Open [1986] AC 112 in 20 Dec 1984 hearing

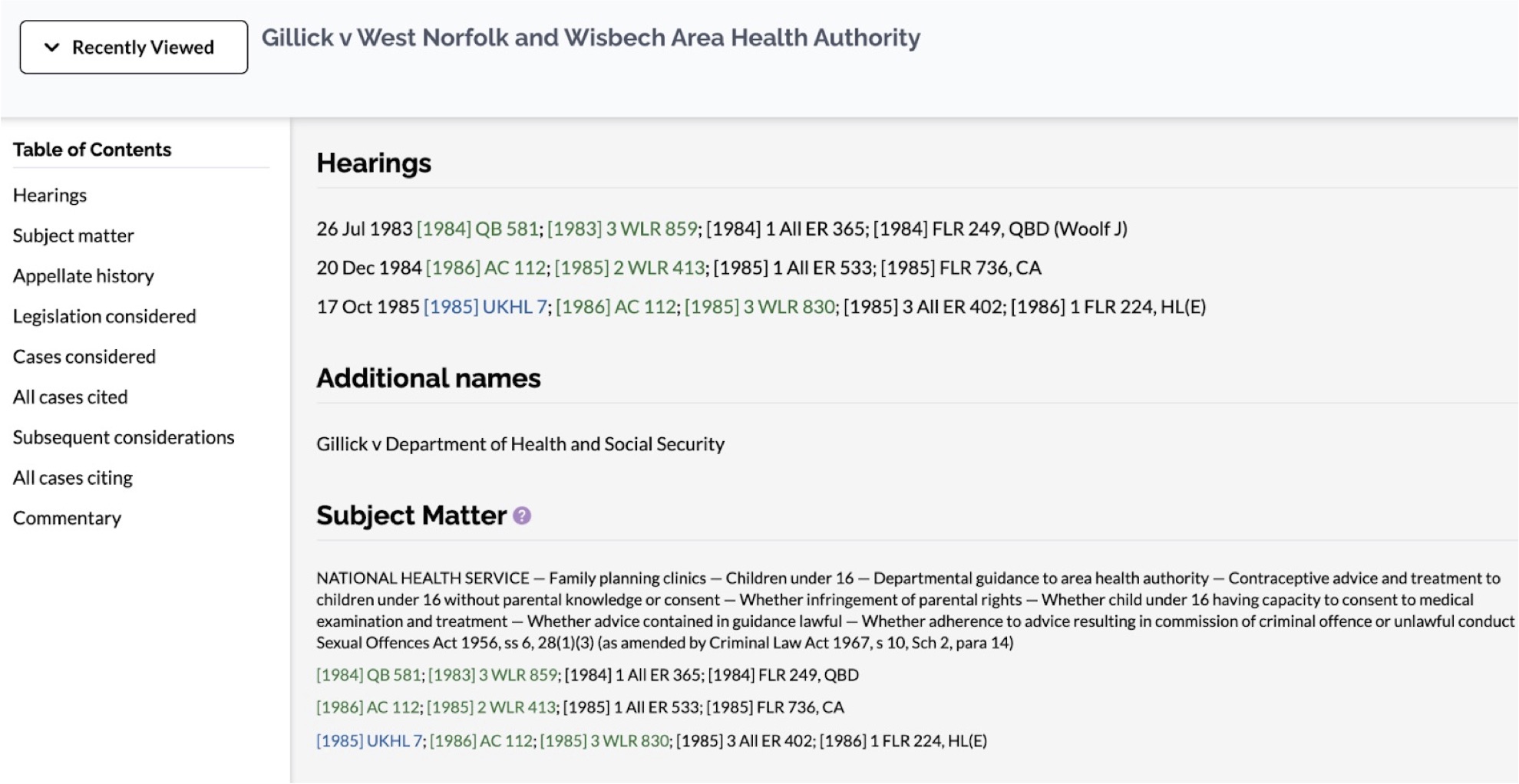point(486,268)
